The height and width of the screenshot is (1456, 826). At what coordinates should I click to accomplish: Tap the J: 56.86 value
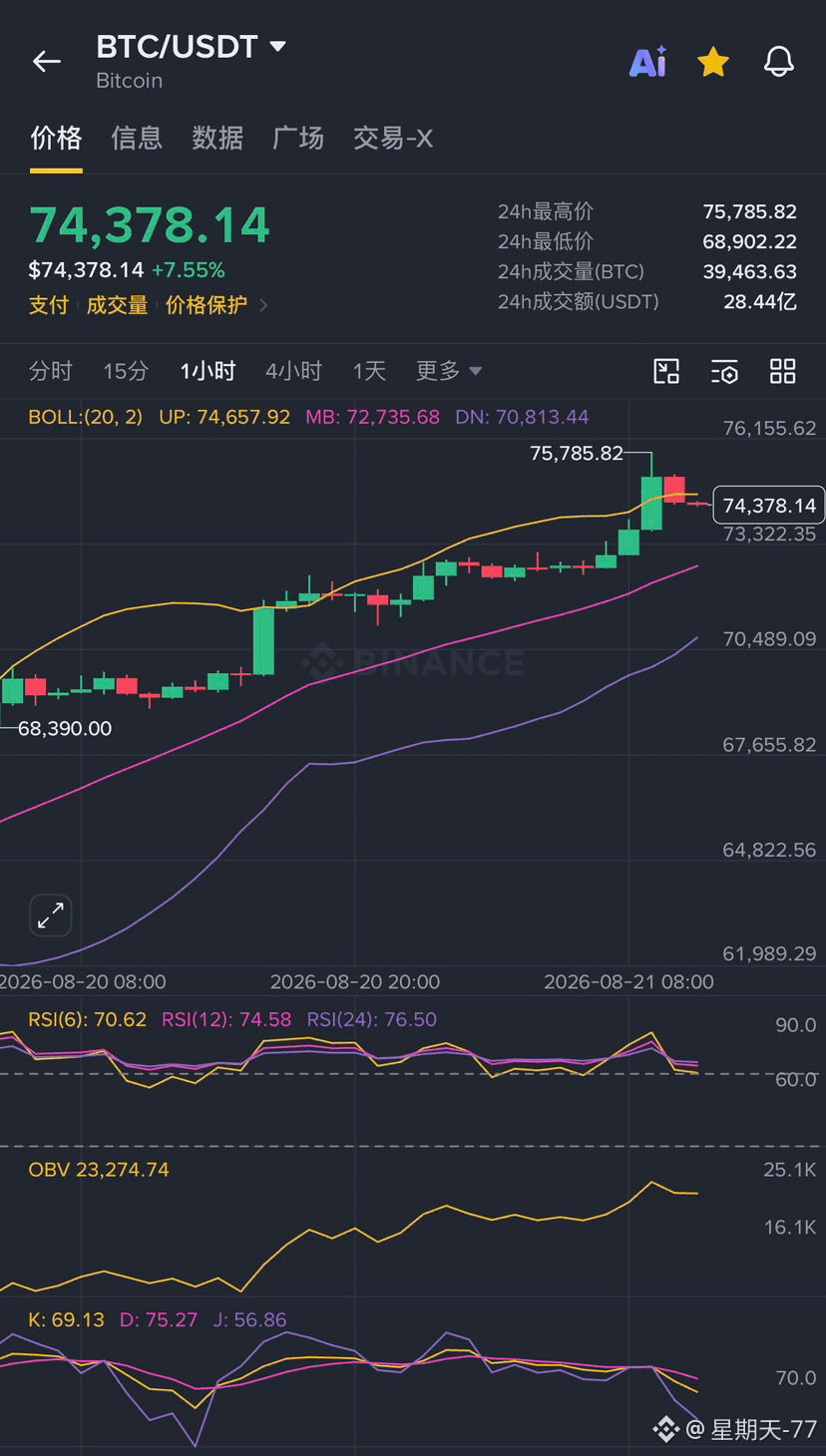click(x=250, y=1319)
